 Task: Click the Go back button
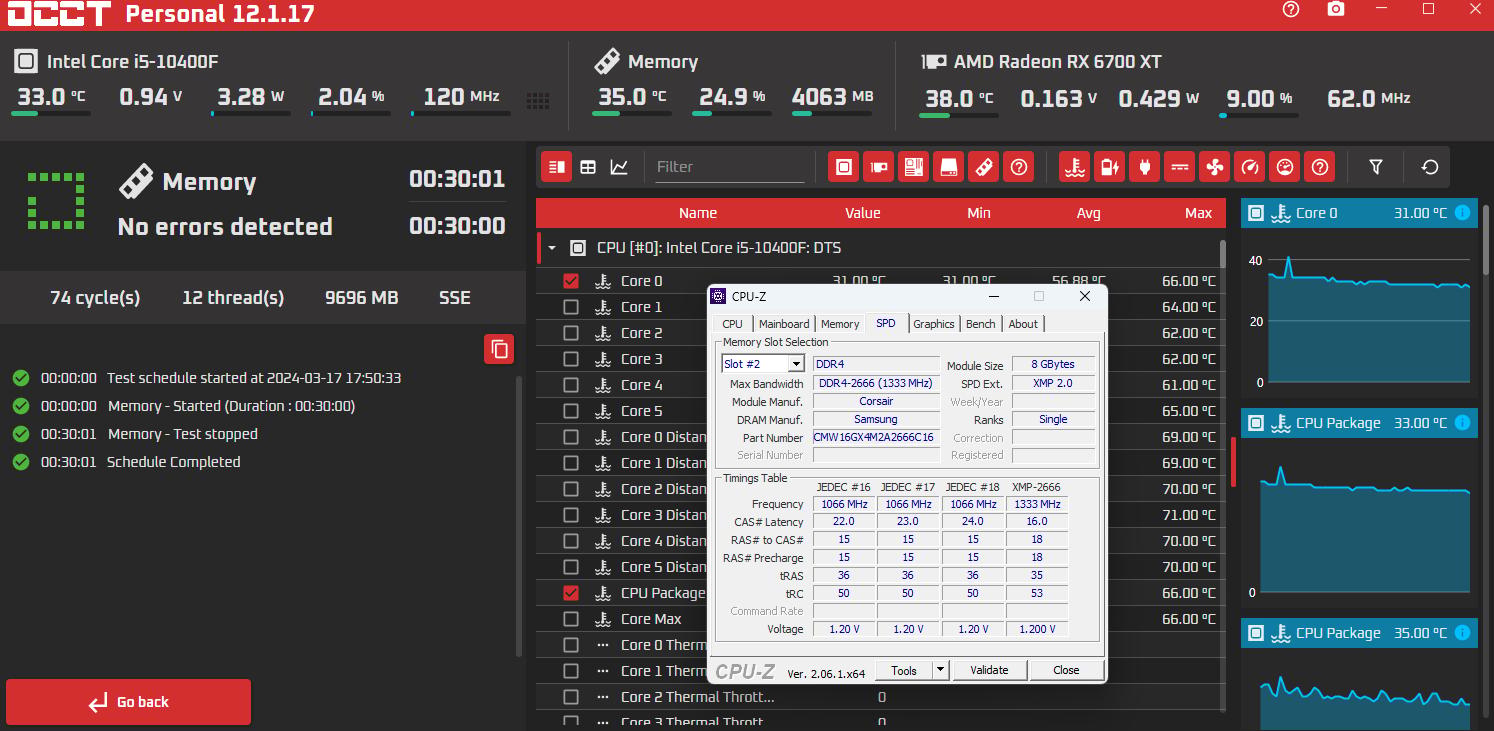click(x=128, y=702)
